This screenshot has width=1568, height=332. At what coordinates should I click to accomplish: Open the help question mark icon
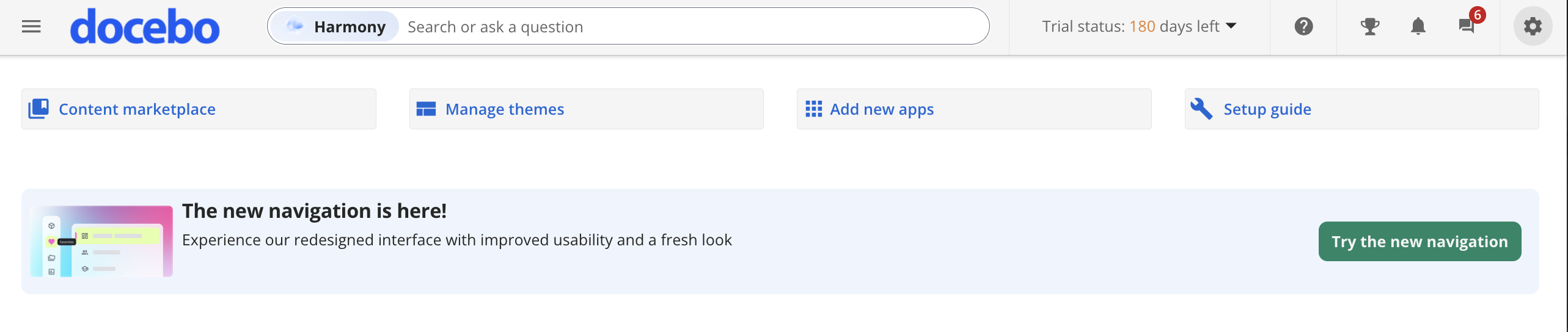click(x=1303, y=26)
